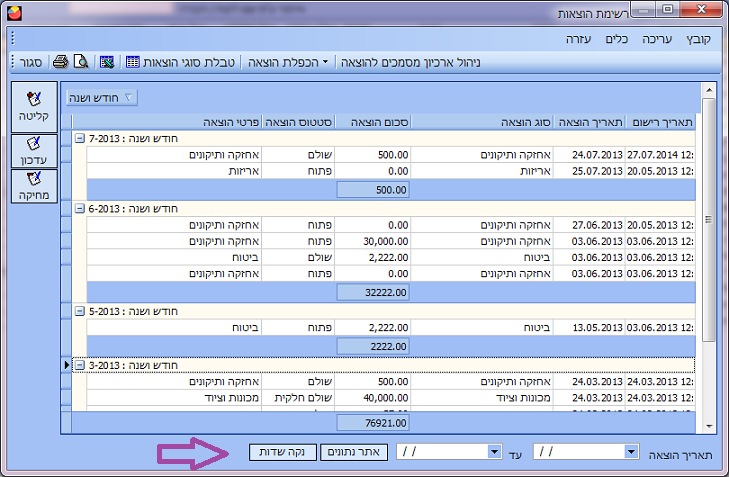729x477 pixels.
Task: Collapse the 7-2013 month group
Action: 80,138
